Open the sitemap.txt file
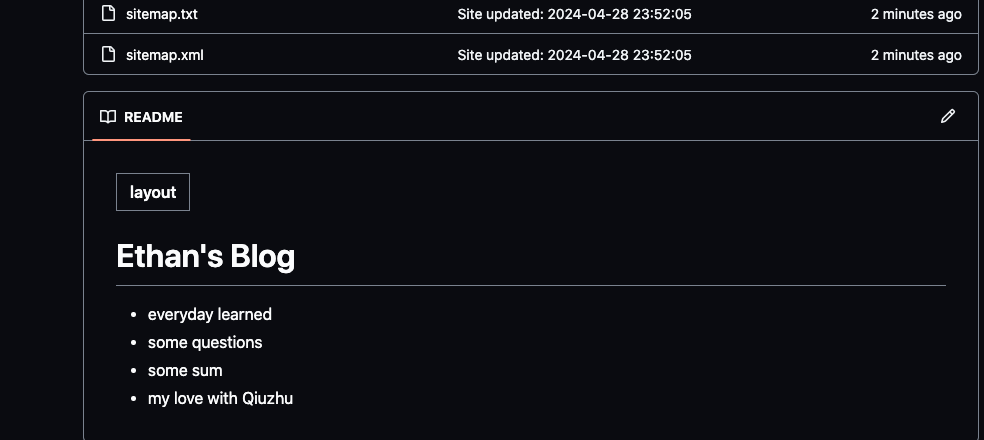Screen dimensions: 984x440 pos(162,14)
